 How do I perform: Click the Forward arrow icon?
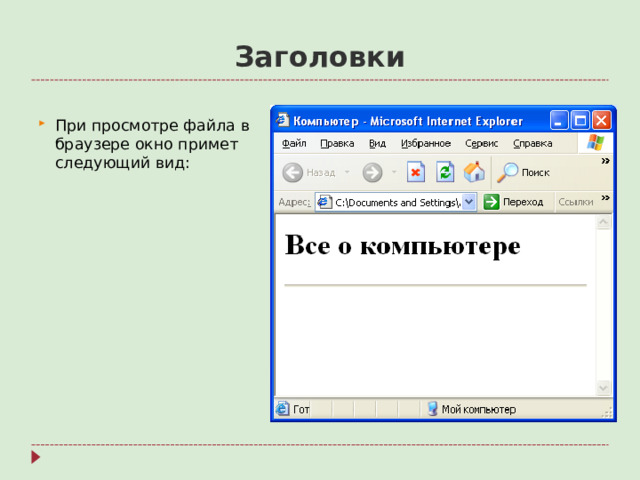[372, 172]
